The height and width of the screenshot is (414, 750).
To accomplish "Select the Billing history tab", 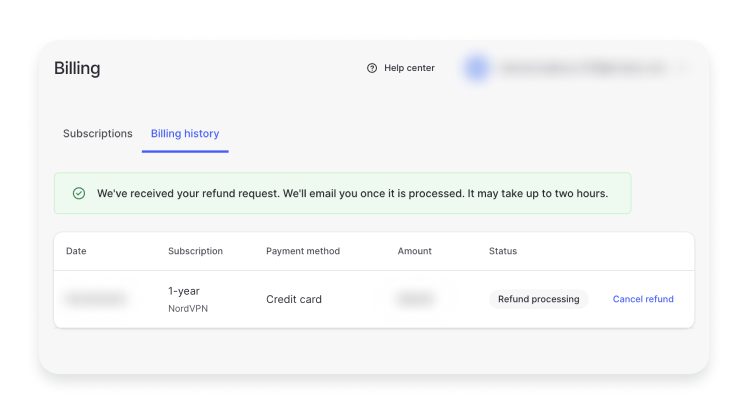I will point(185,134).
